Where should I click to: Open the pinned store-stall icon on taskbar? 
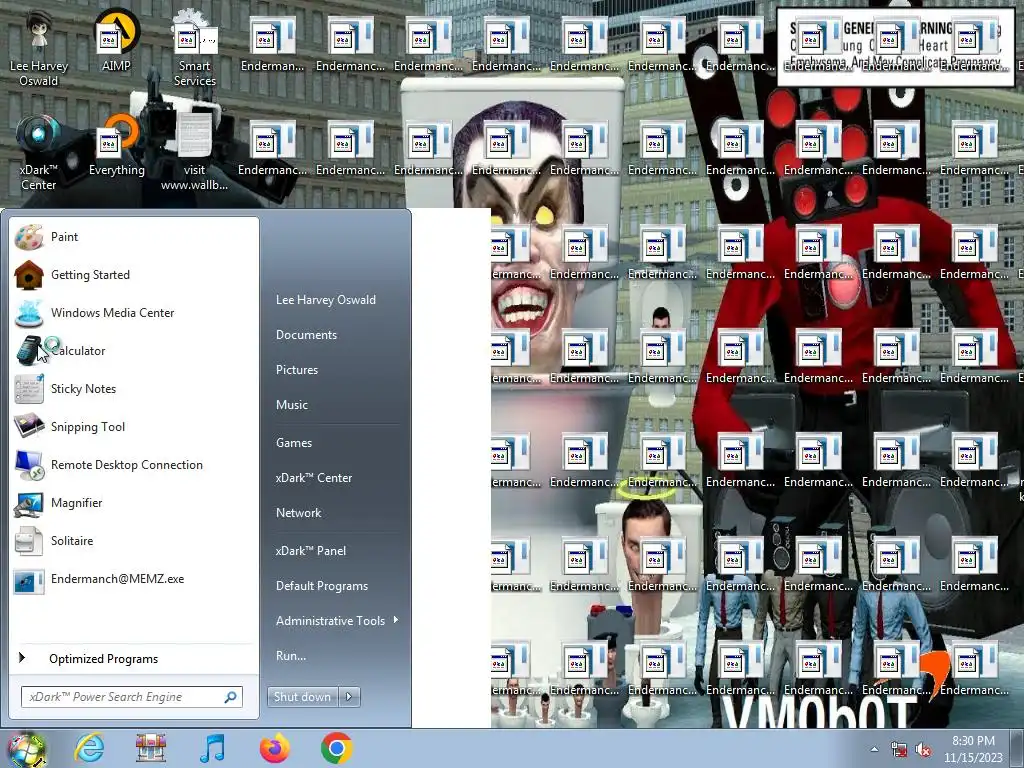point(151,748)
